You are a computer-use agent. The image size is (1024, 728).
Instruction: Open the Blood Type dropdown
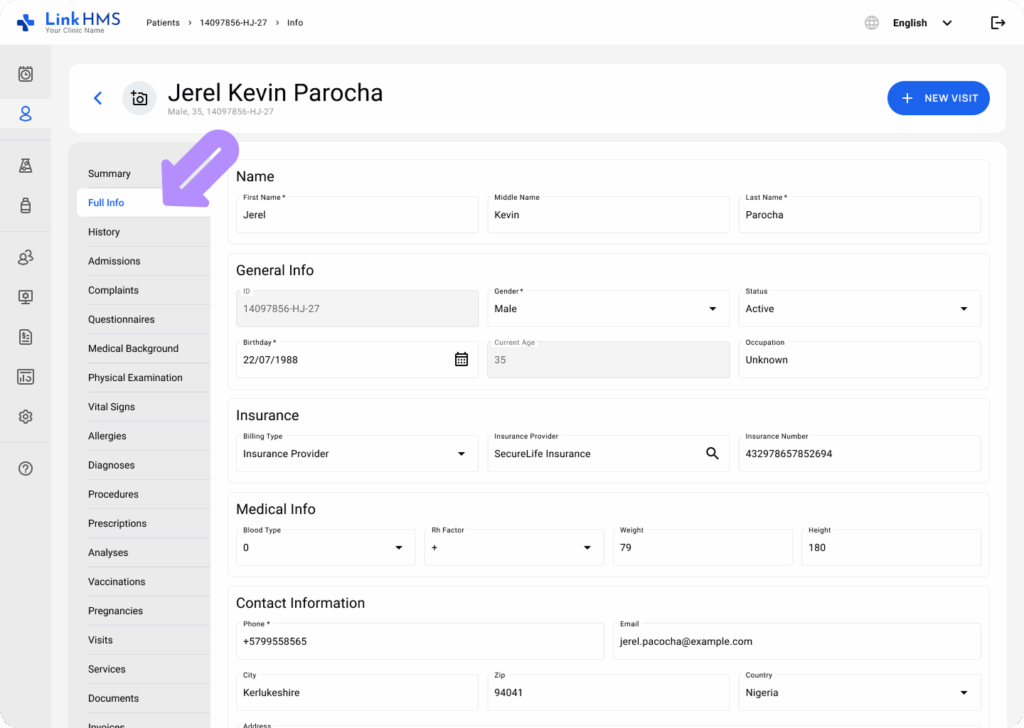click(x=325, y=547)
